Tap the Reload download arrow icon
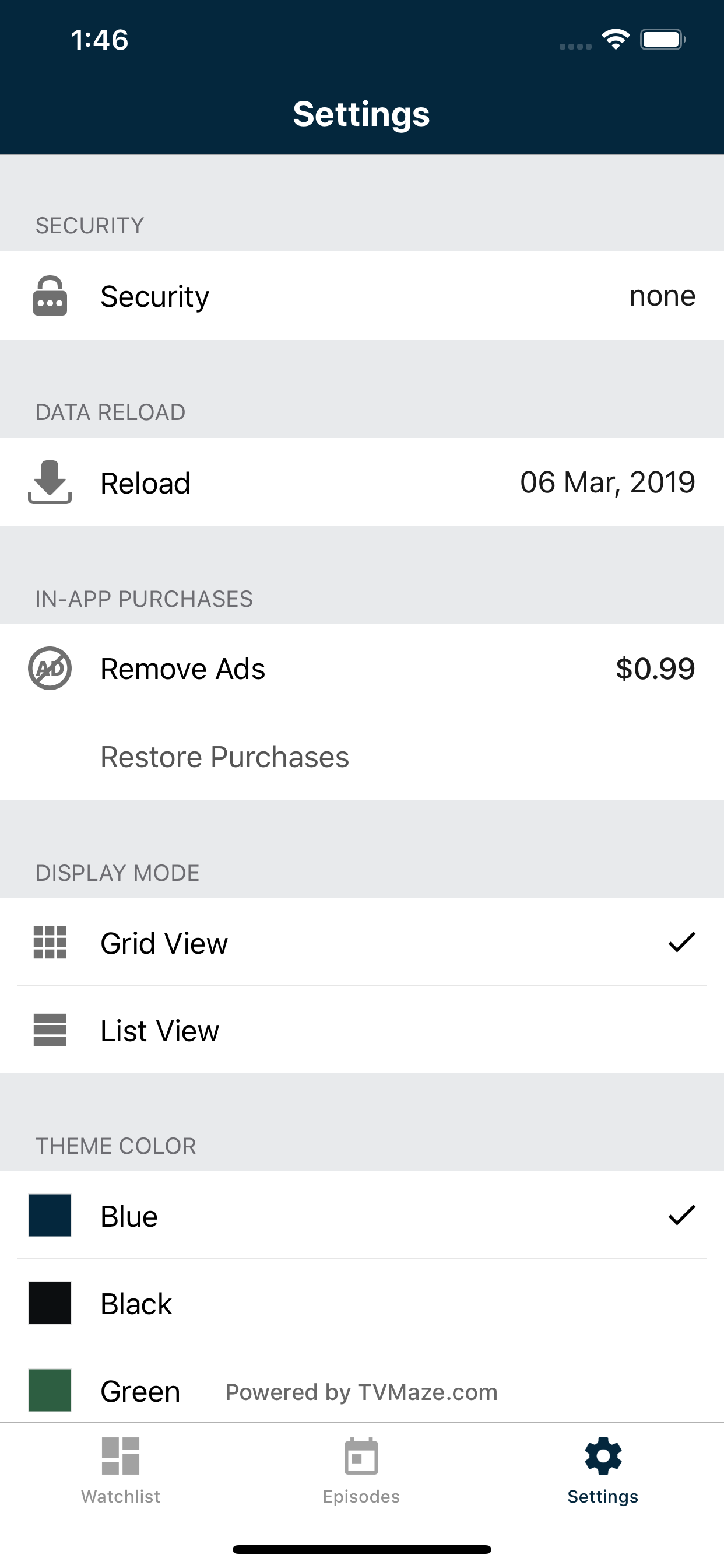 tap(50, 482)
